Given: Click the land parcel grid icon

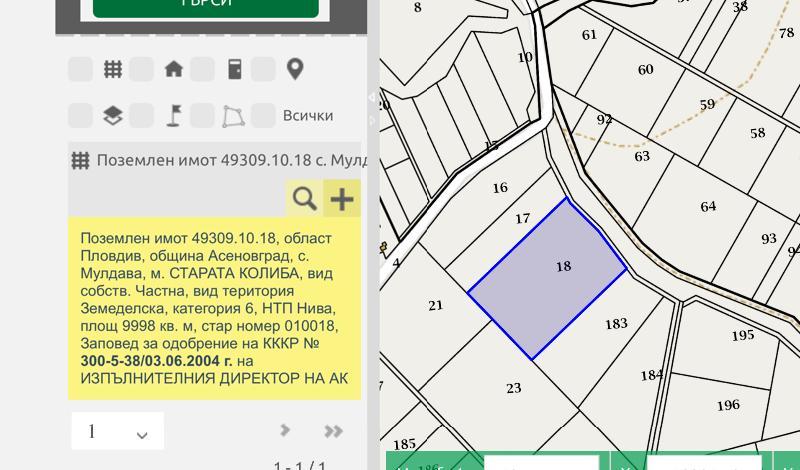Looking at the screenshot, I should (113, 69).
